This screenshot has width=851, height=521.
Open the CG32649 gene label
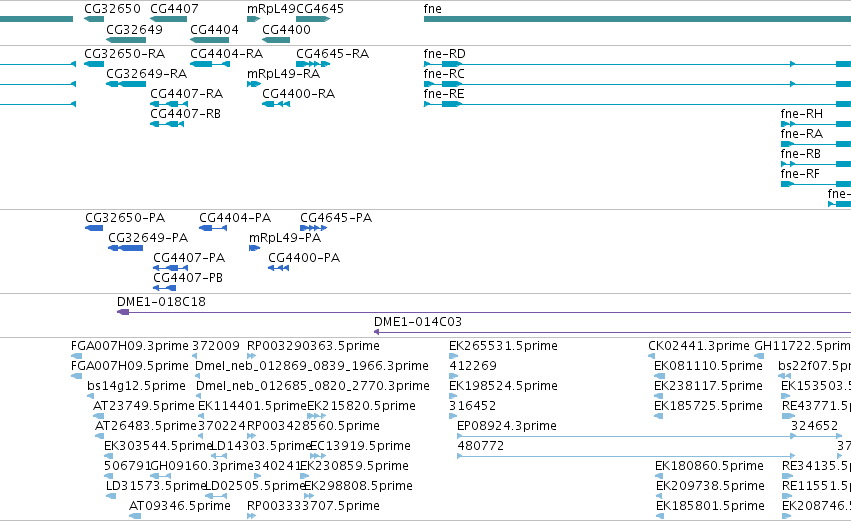pos(134,29)
